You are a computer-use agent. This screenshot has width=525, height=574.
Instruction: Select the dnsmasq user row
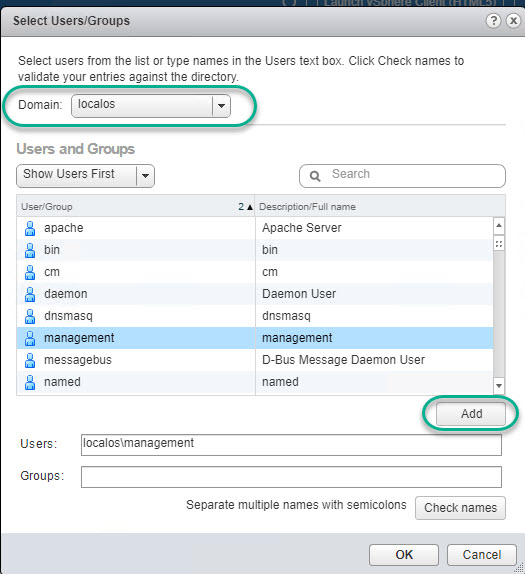coord(255,316)
